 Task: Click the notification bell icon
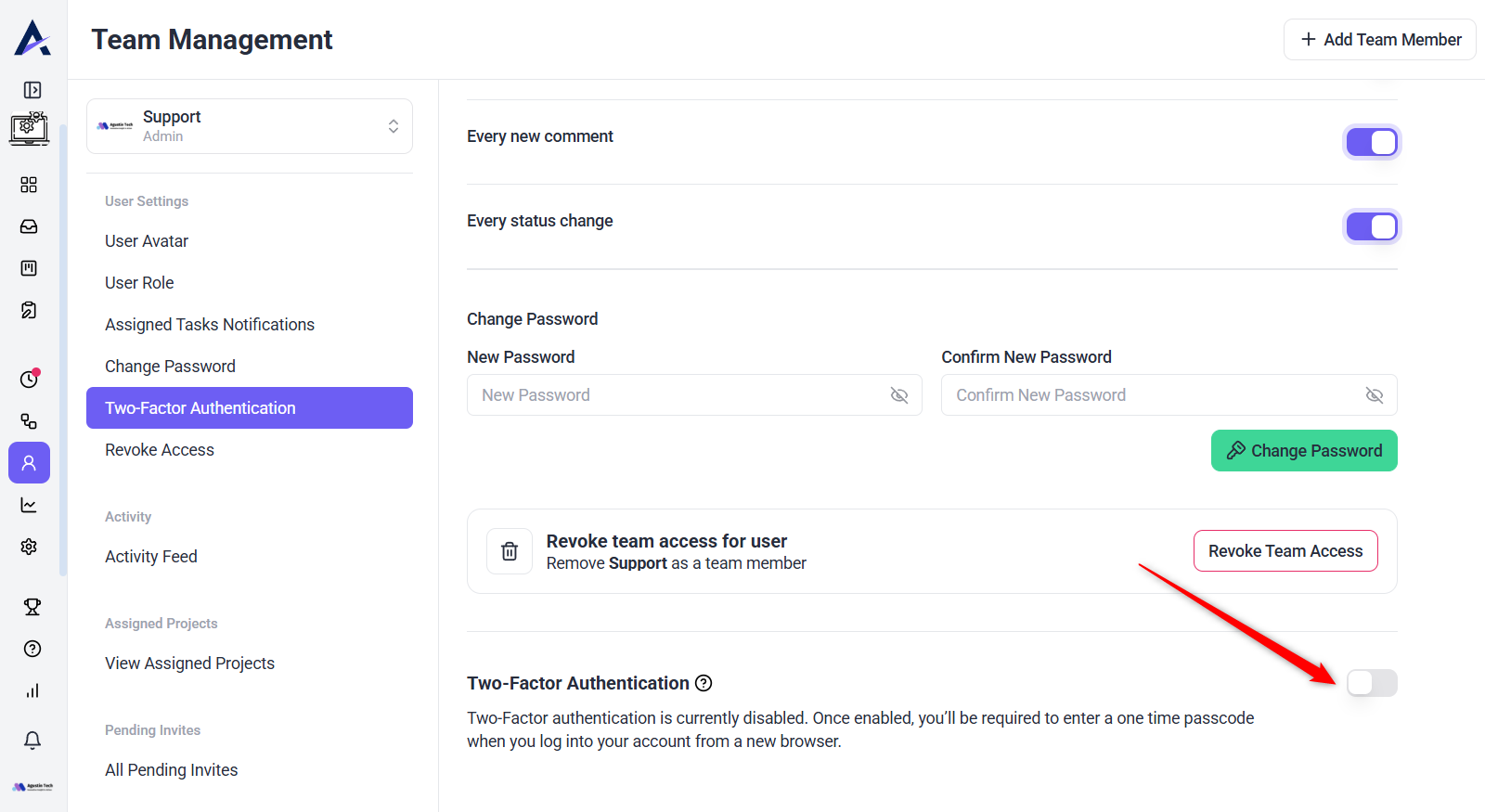tap(32, 740)
